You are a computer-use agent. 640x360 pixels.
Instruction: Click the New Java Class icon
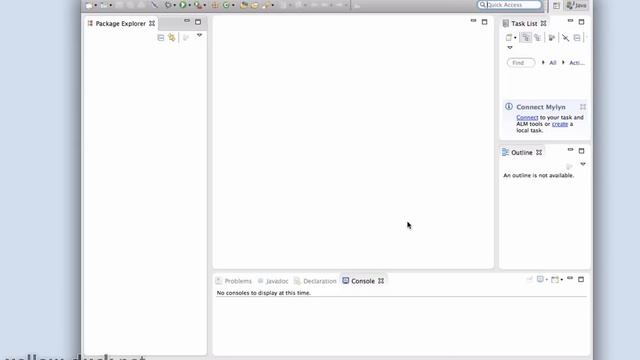pos(226,5)
